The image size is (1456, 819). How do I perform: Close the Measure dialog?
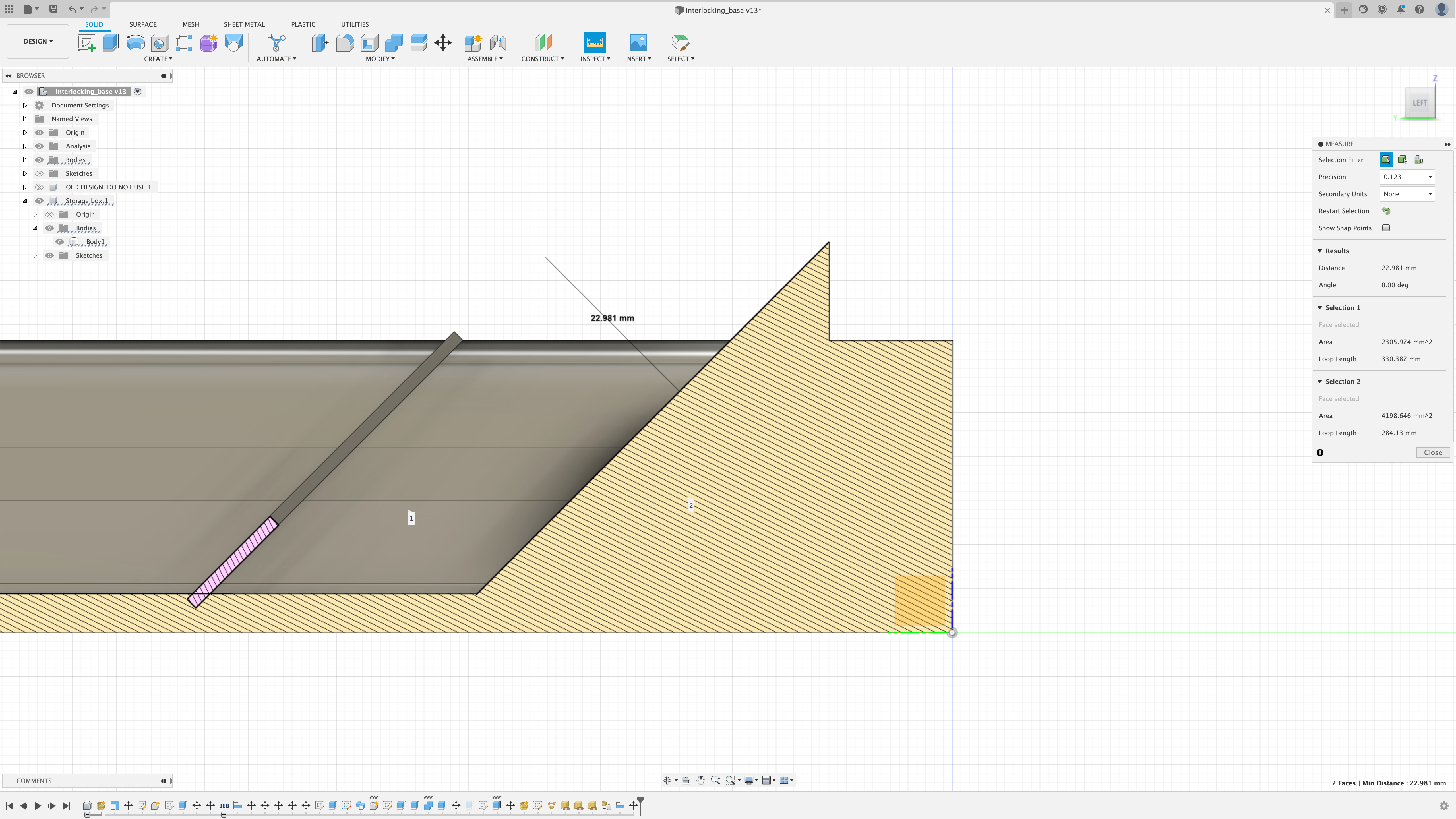pos(1433,452)
